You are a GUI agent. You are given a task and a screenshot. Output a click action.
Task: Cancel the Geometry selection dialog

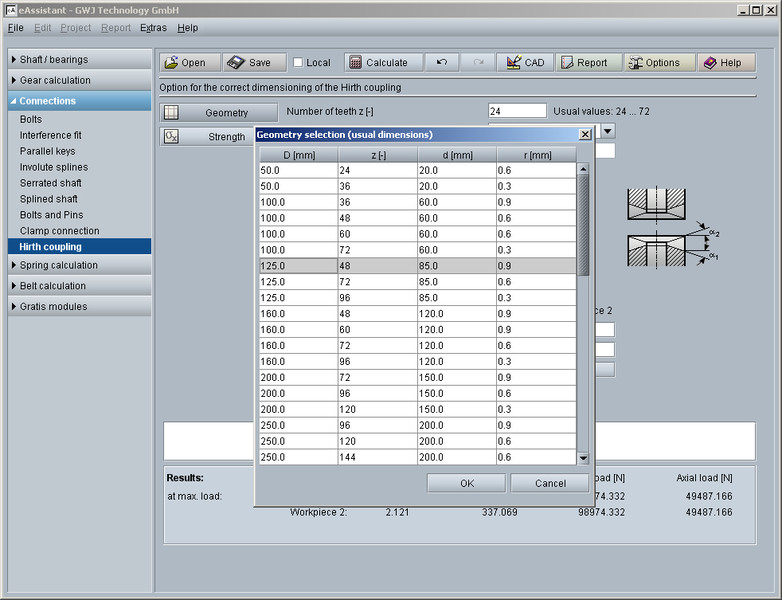550,483
